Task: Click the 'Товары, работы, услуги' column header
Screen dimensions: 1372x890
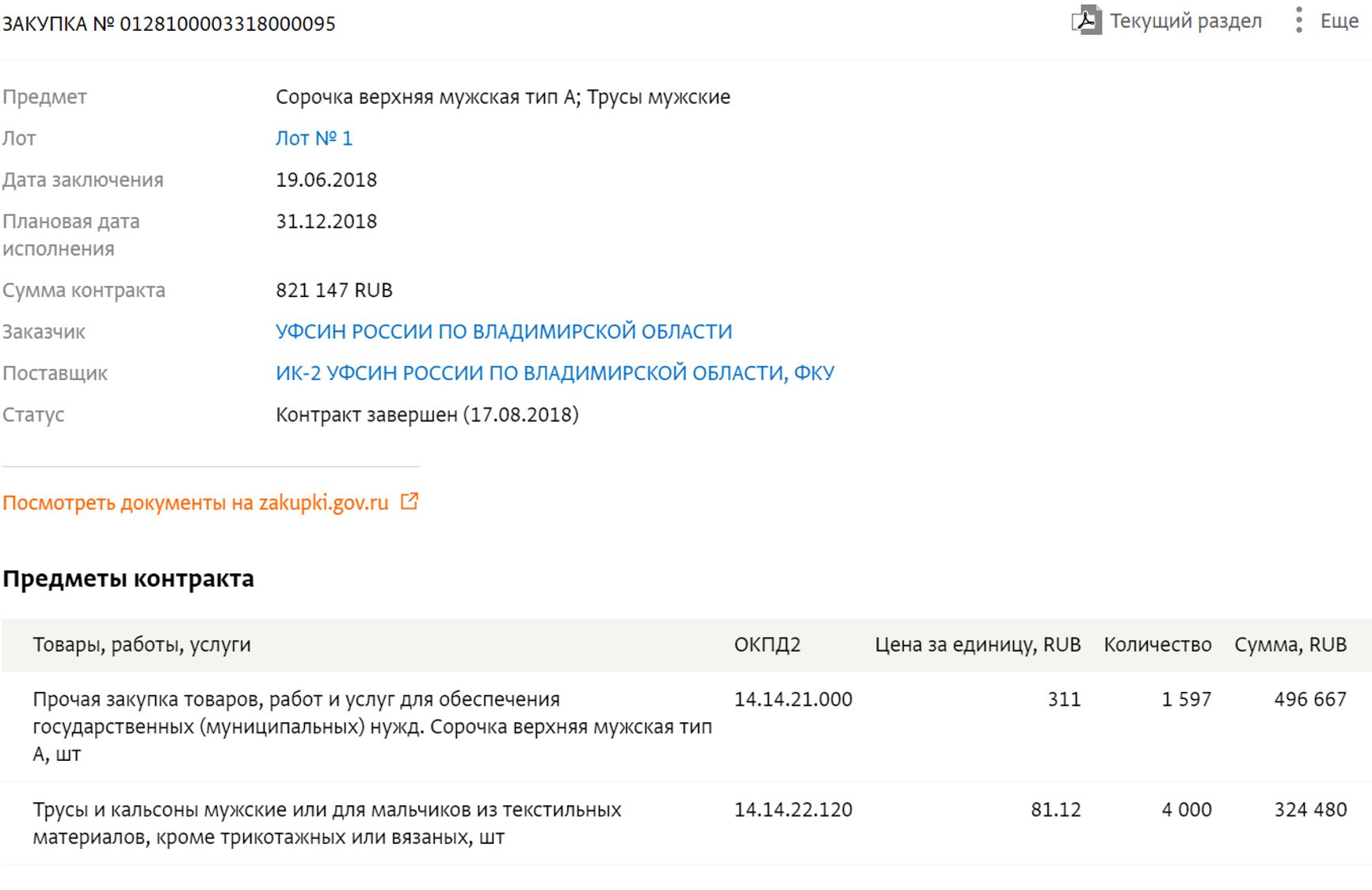Action: point(142,645)
